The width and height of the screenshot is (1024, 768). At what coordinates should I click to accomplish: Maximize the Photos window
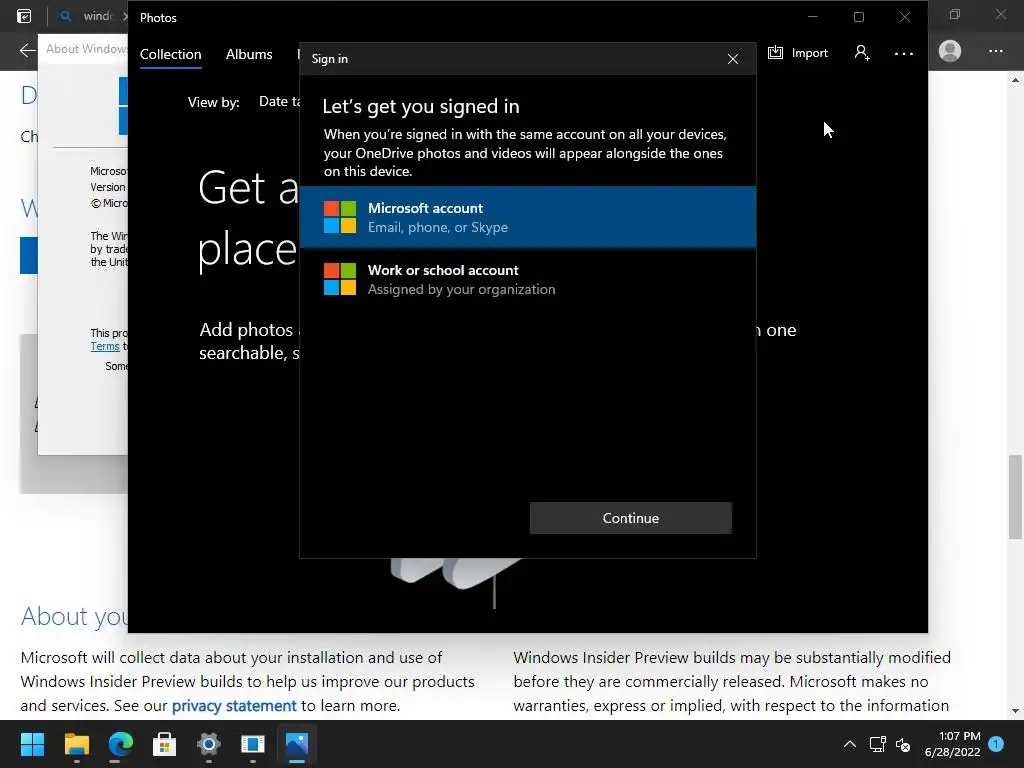(x=859, y=17)
